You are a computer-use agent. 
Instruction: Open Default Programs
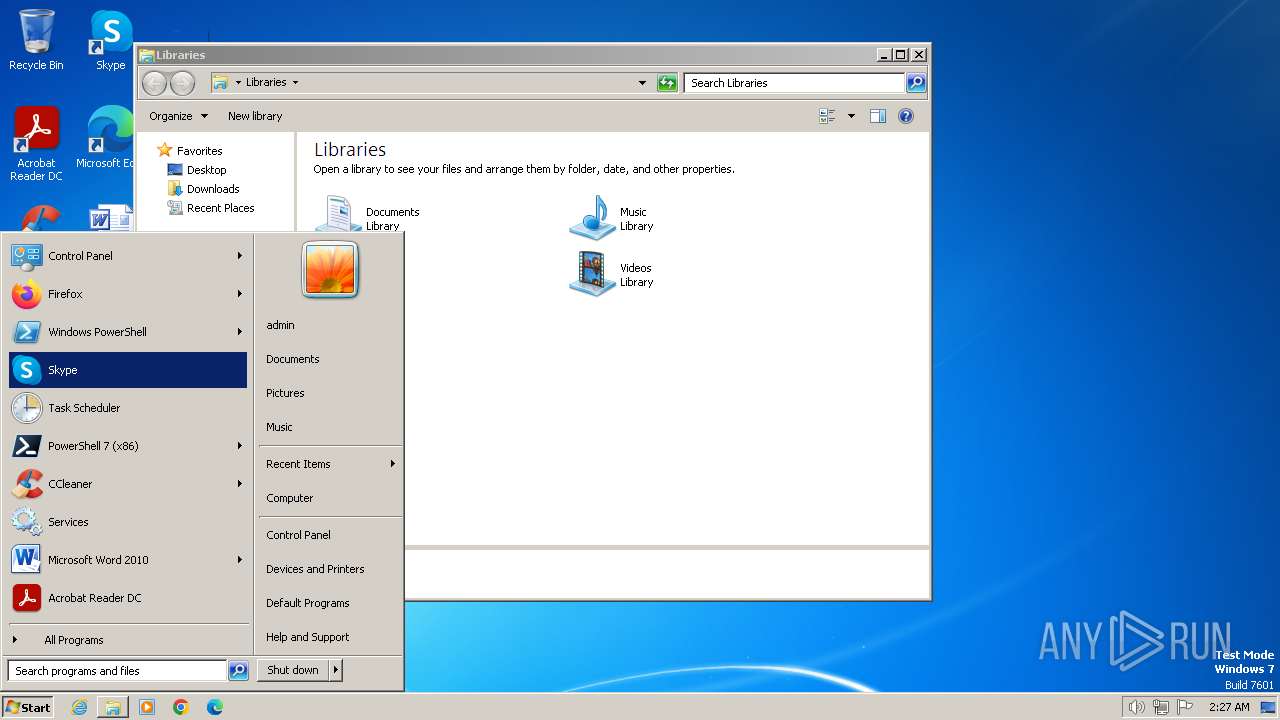pos(307,603)
